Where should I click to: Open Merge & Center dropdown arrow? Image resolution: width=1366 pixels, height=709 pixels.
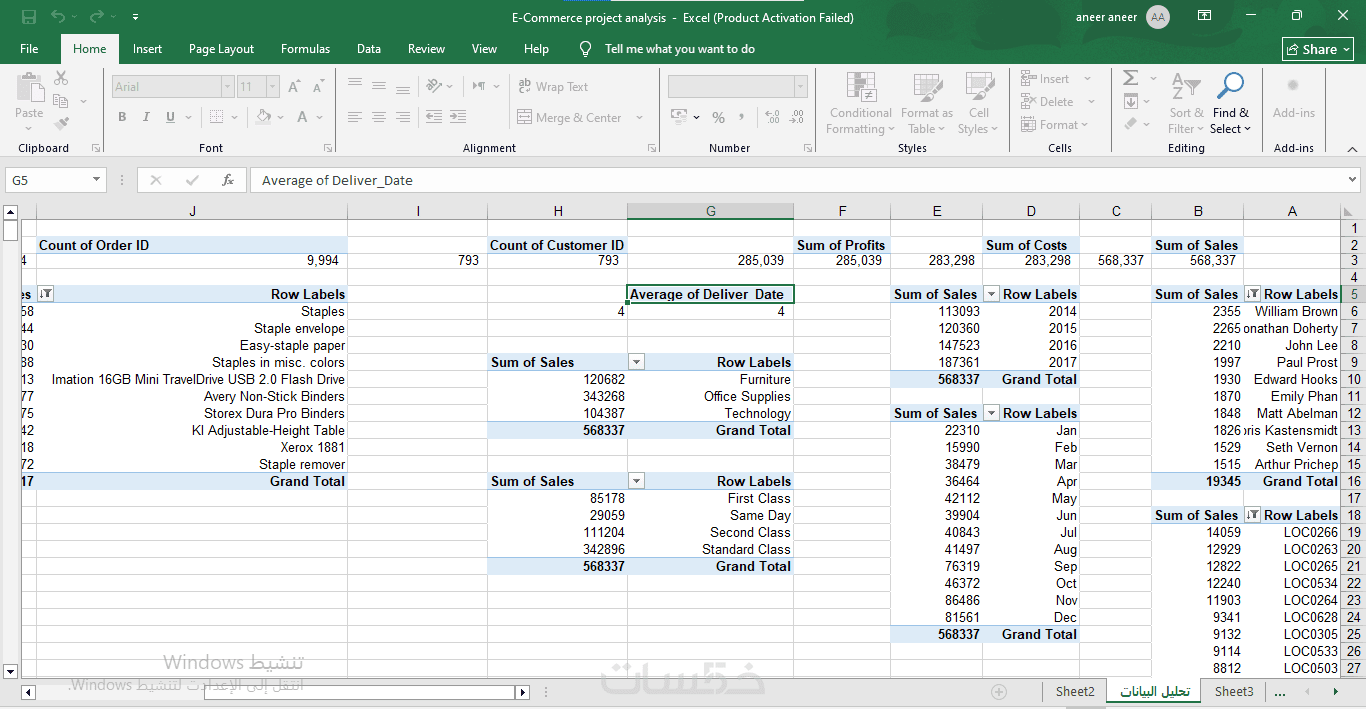tap(640, 117)
